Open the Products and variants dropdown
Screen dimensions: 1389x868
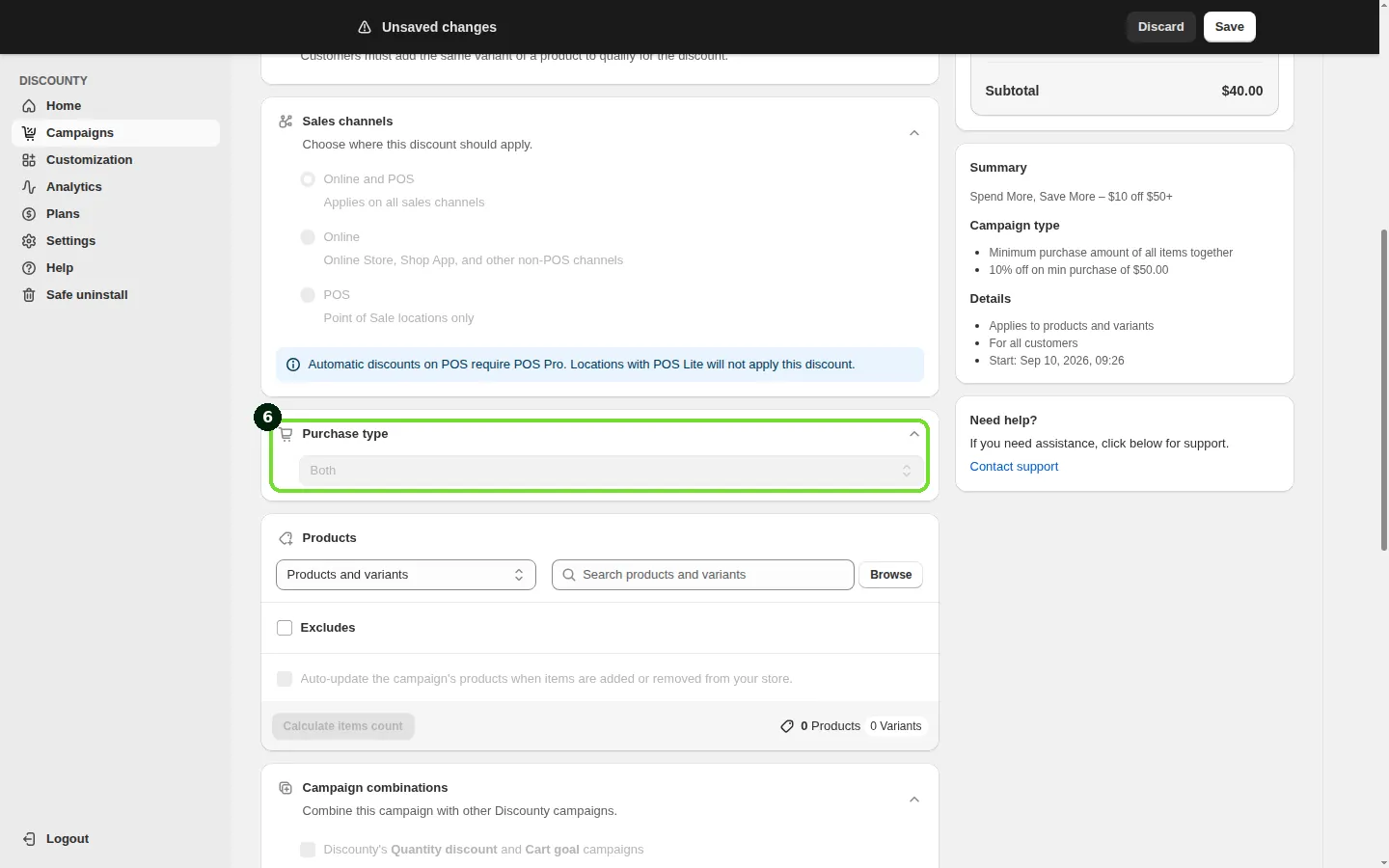(406, 575)
